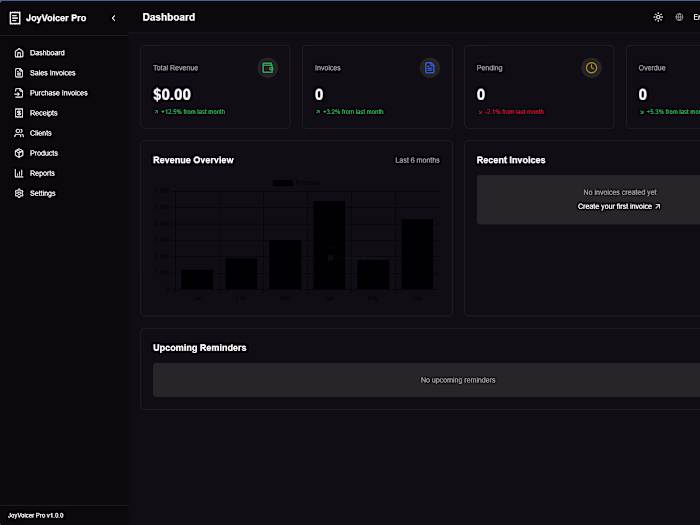Image resolution: width=700 pixels, height=525 pixels.
Task: Go to Settings page
Action: [43, 193]
